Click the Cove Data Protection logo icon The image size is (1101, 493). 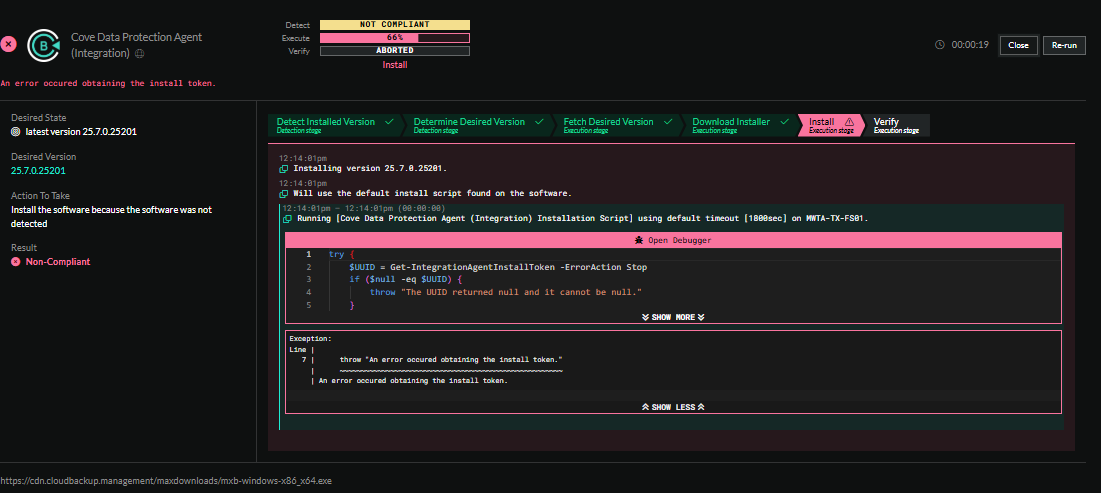(x=44, y=46)
